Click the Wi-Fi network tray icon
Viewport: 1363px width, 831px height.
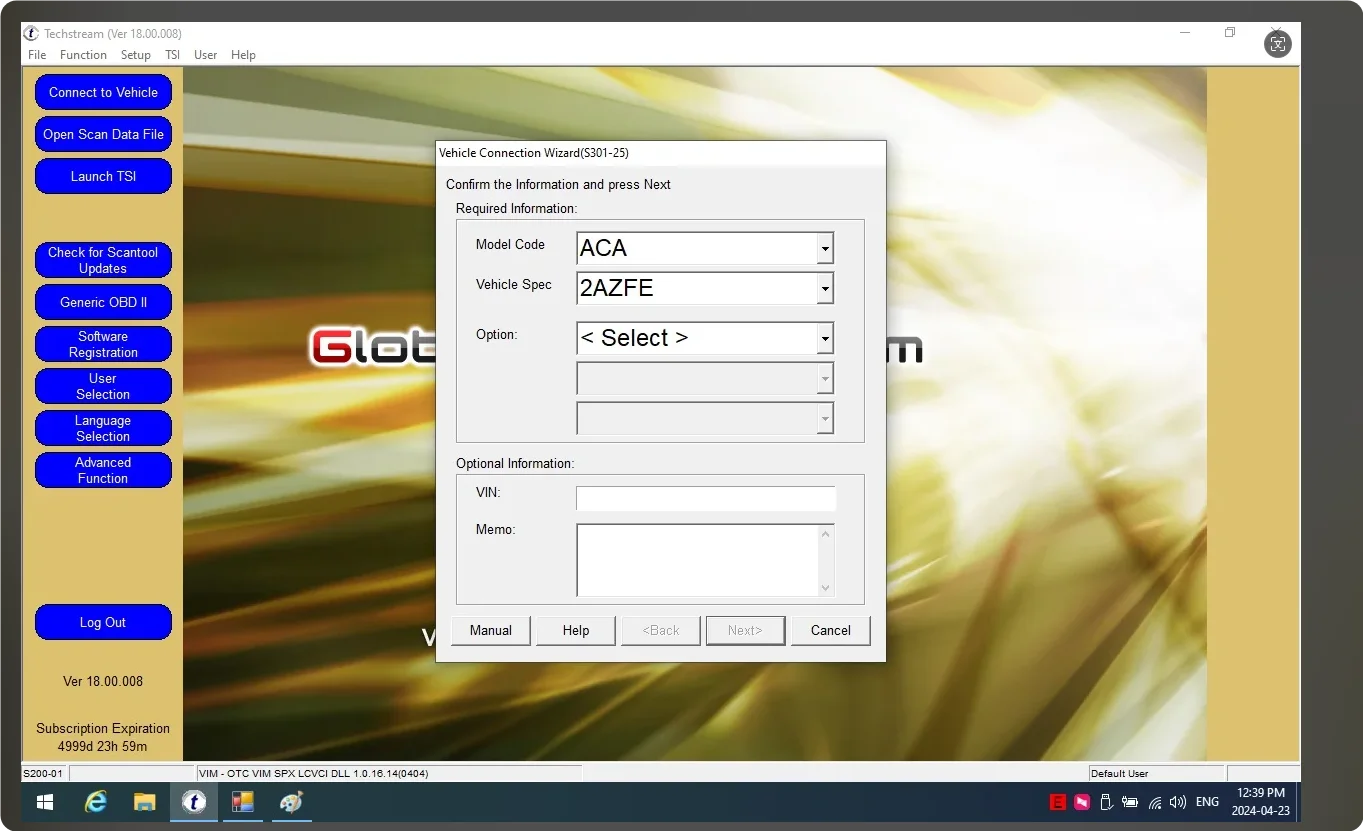point(1155,802)
